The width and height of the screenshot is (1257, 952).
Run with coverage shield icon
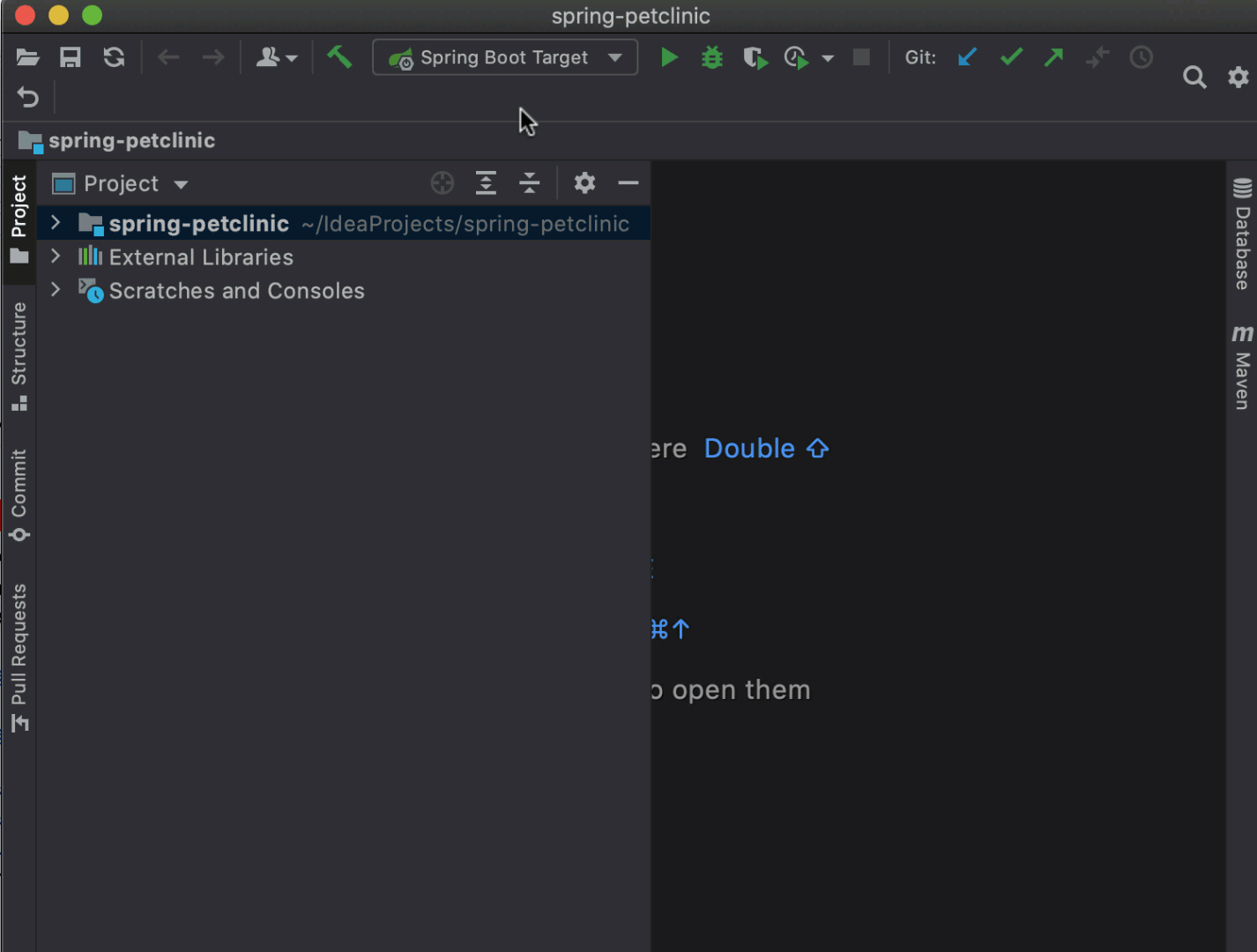755,58
